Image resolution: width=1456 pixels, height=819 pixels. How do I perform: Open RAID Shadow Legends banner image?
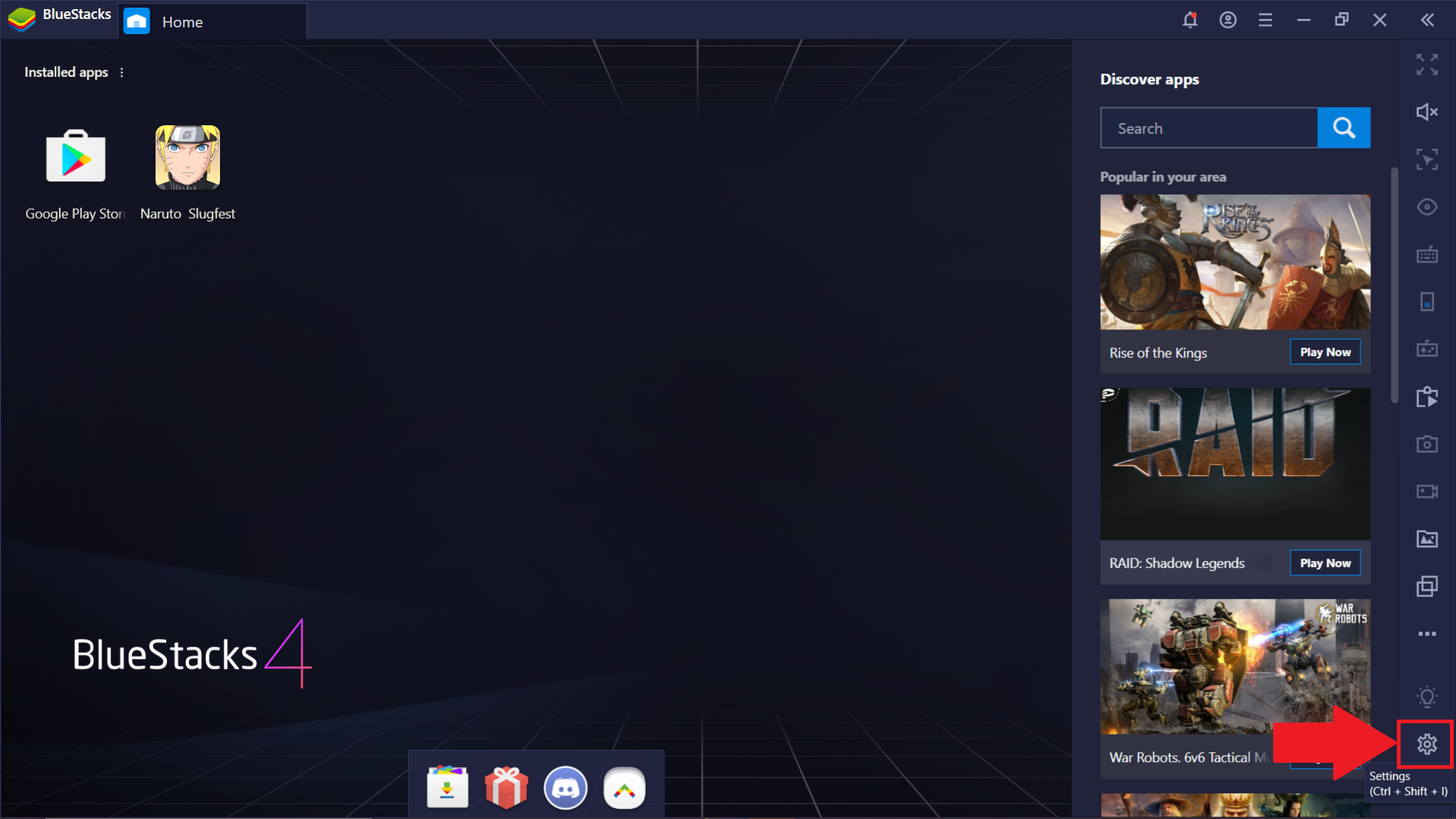coord(1235,464)
